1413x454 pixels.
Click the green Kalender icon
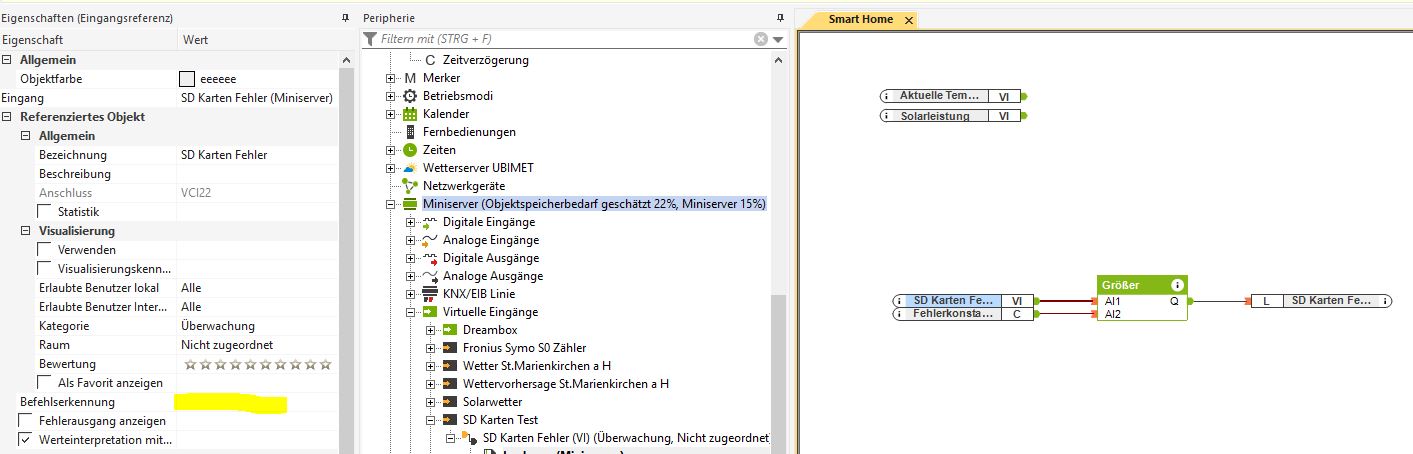(410, 114)
